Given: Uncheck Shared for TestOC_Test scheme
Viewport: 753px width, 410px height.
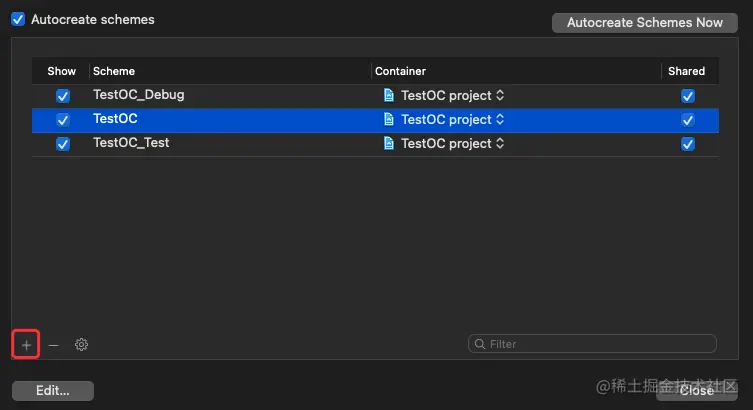Looking at the screenshot, I should (688, 144).
